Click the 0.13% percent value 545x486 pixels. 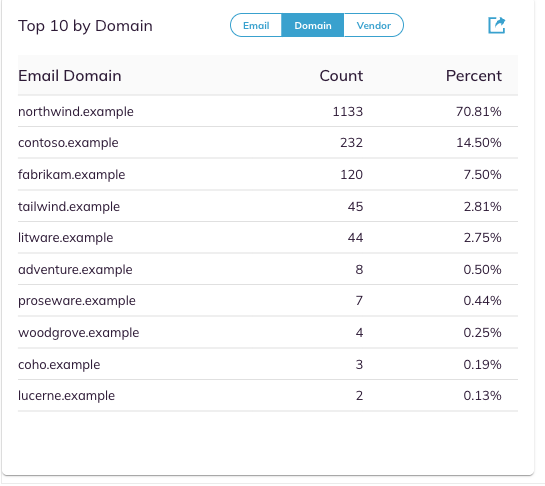[x=482, y=396]
